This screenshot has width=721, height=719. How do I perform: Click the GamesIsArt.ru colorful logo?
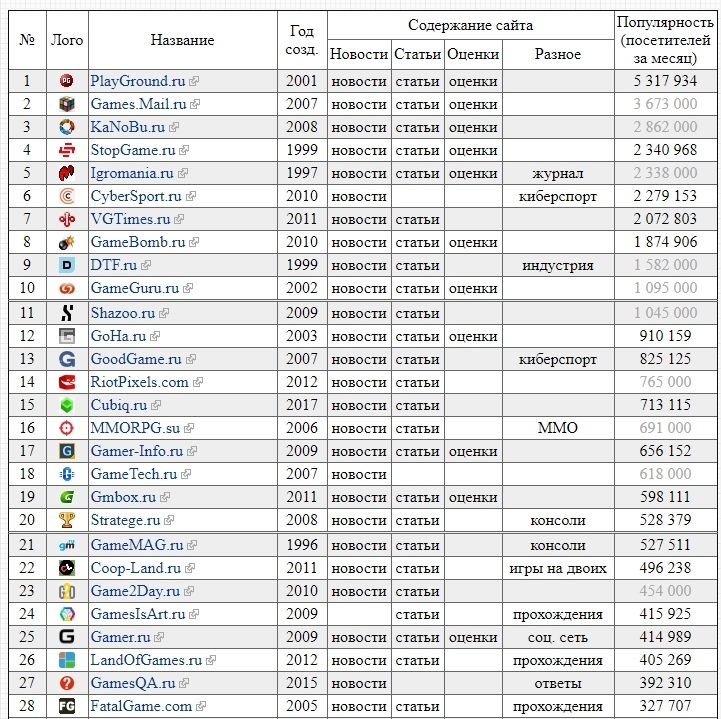[67, 614]
